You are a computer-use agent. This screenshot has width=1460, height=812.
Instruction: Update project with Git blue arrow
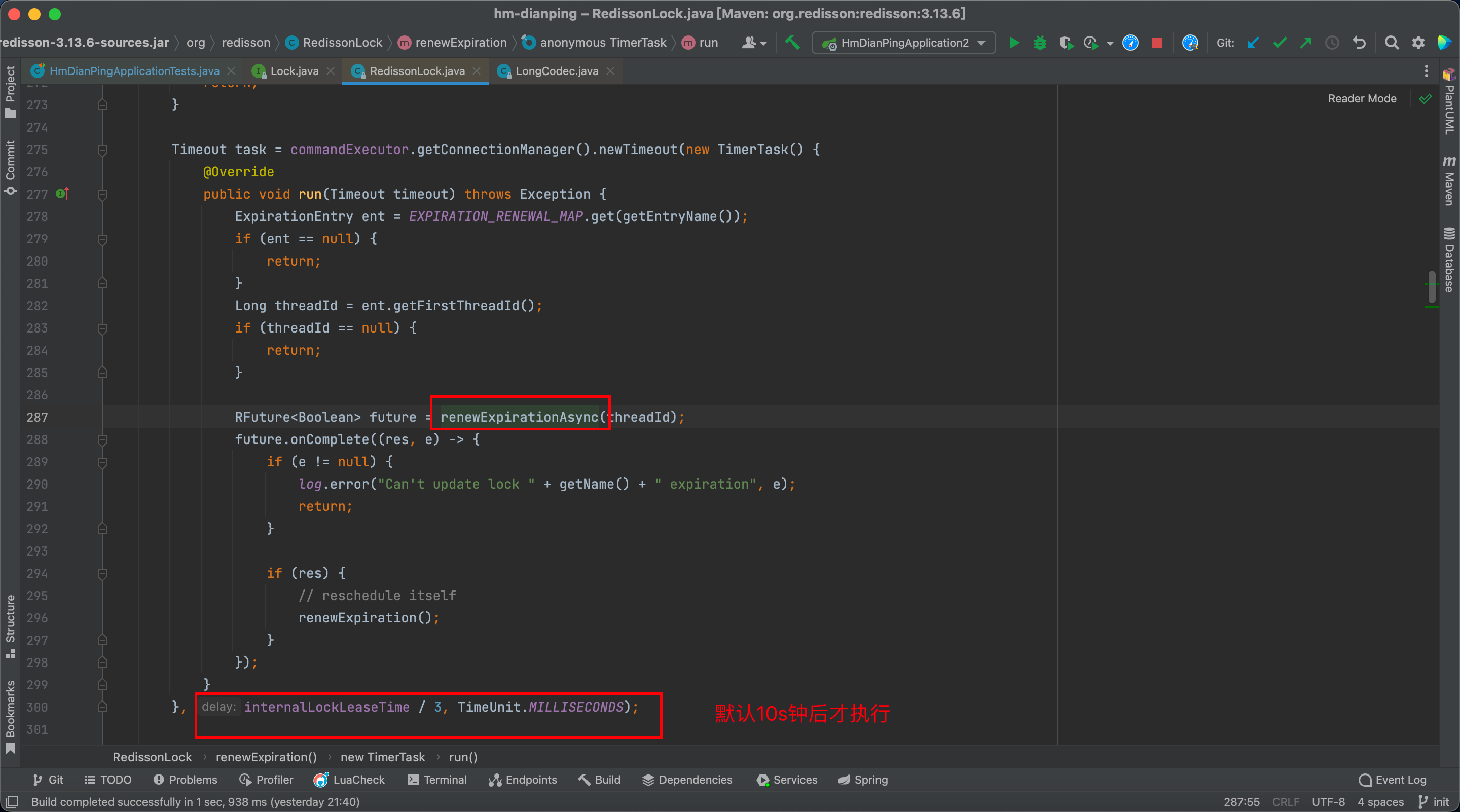1253,43
